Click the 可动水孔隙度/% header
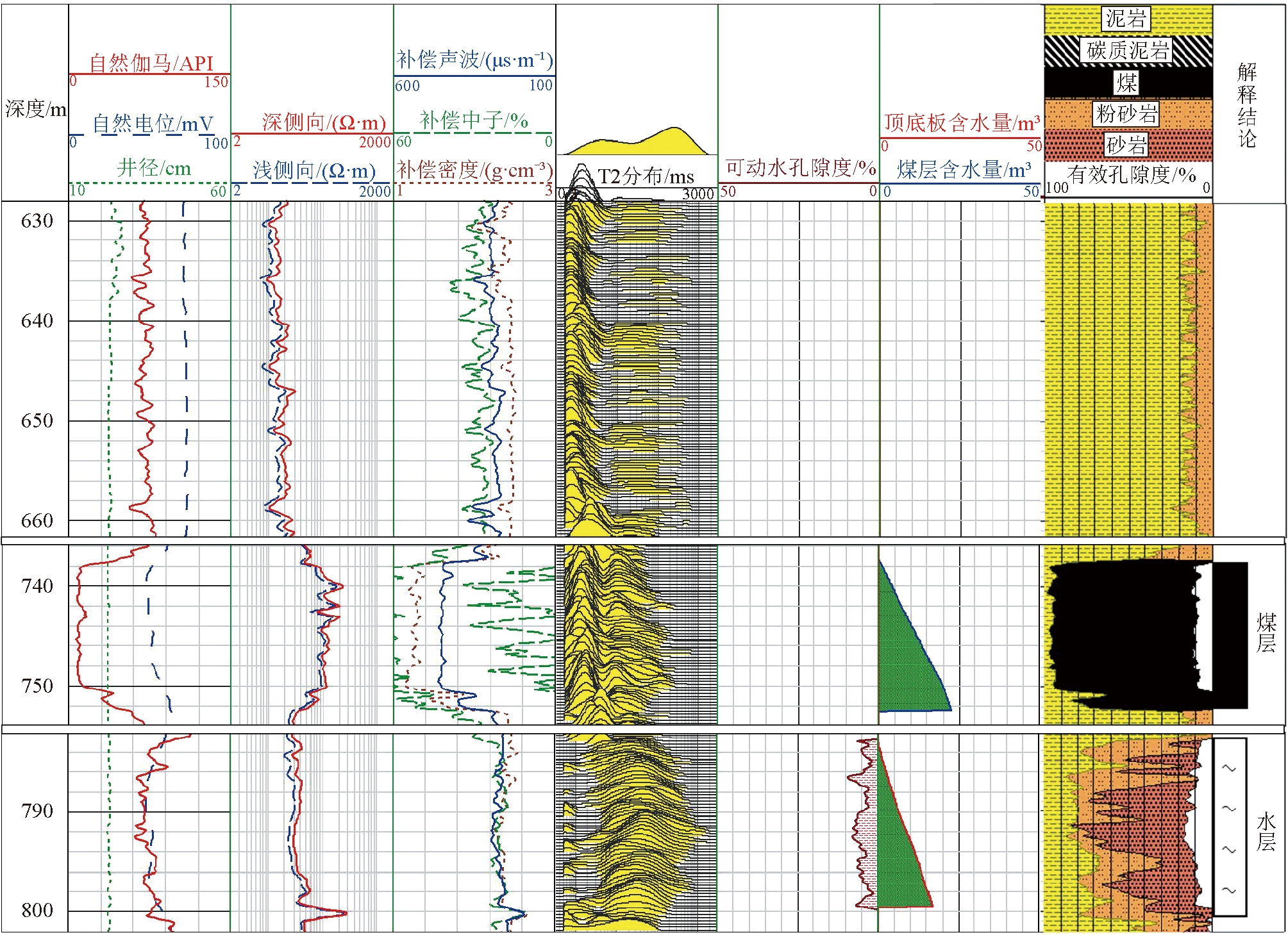Viewport: 1288px width, 935px height. (801, 168)
